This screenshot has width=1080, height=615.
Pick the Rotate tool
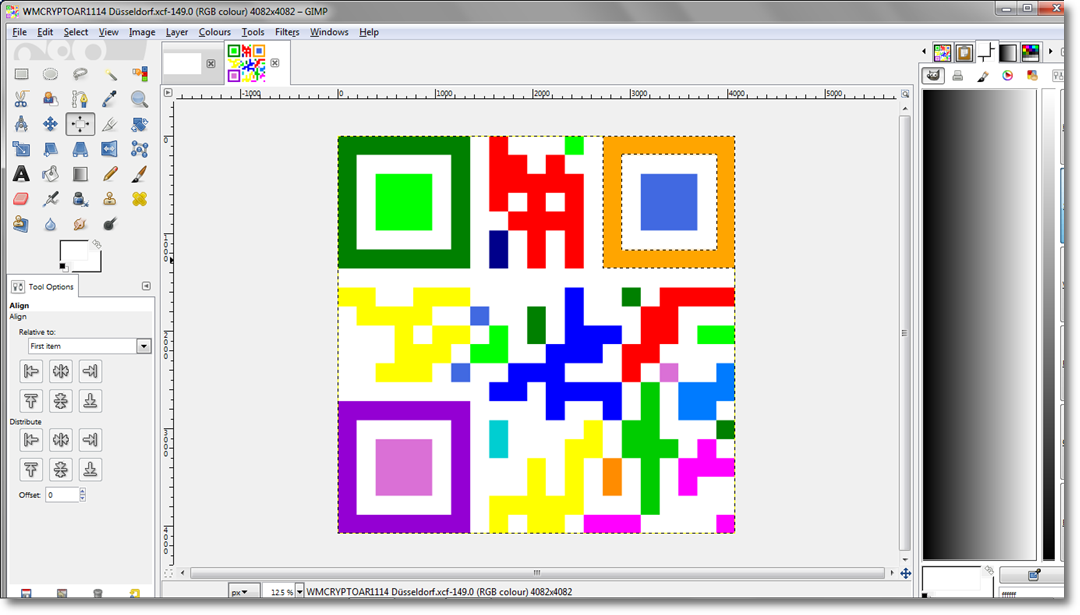point(139,124)
